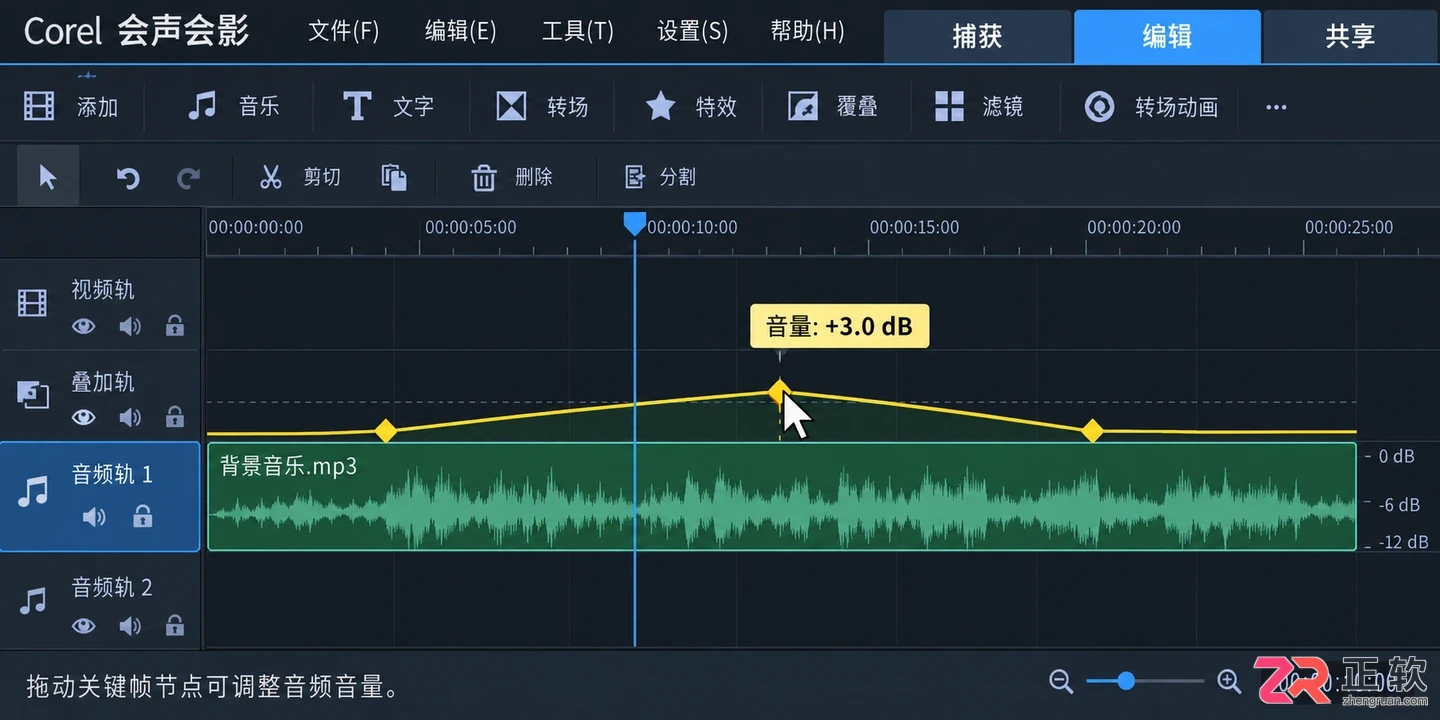Mute 音频轨 2 speaker
The image size is (1440, 720).
(x=130, y=626)
